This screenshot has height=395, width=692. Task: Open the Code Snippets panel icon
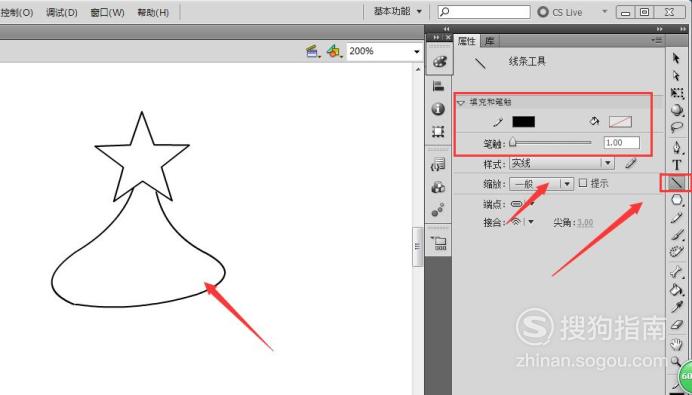pos(439,165)
